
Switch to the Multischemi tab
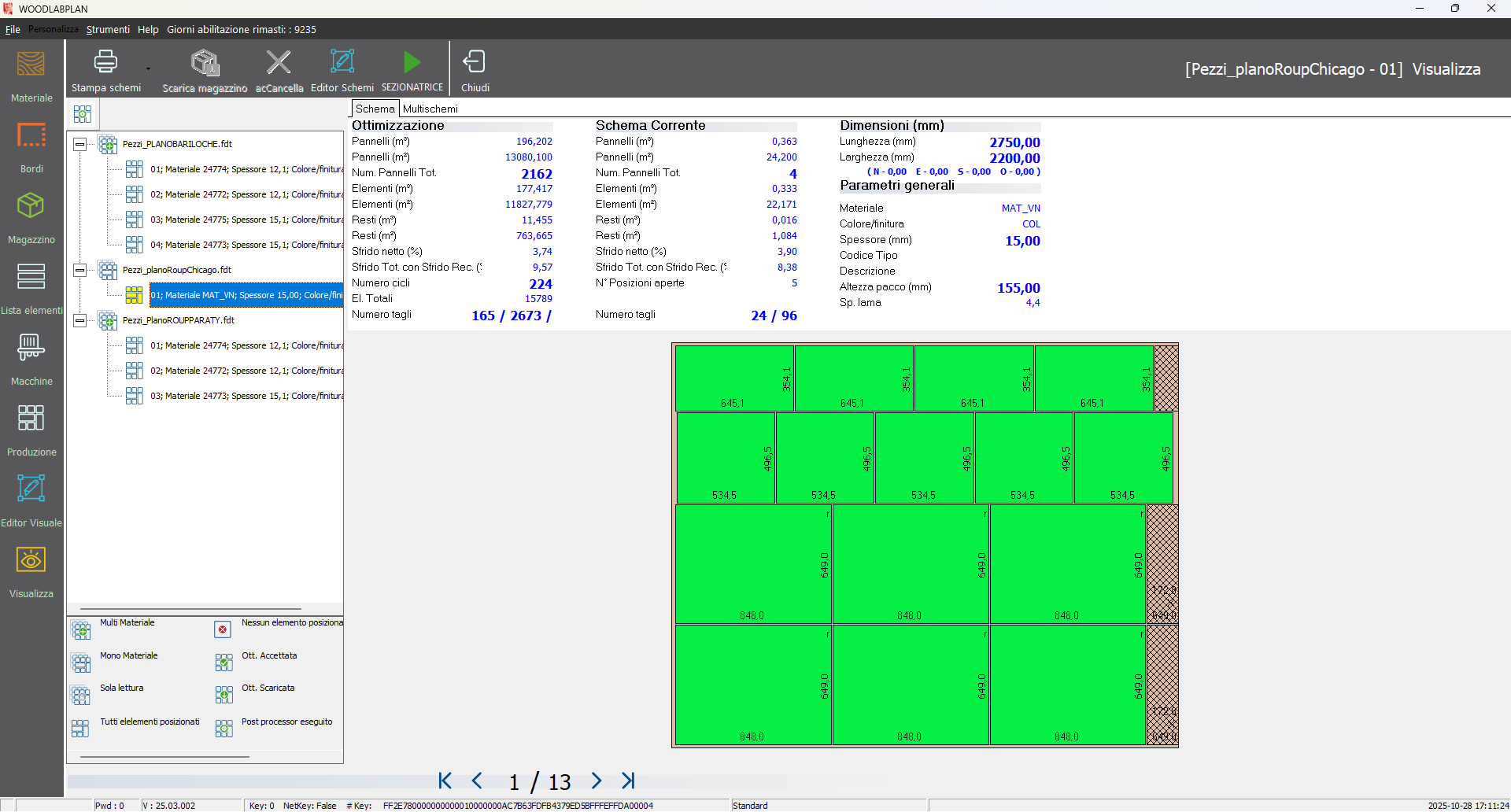(429, 109)
